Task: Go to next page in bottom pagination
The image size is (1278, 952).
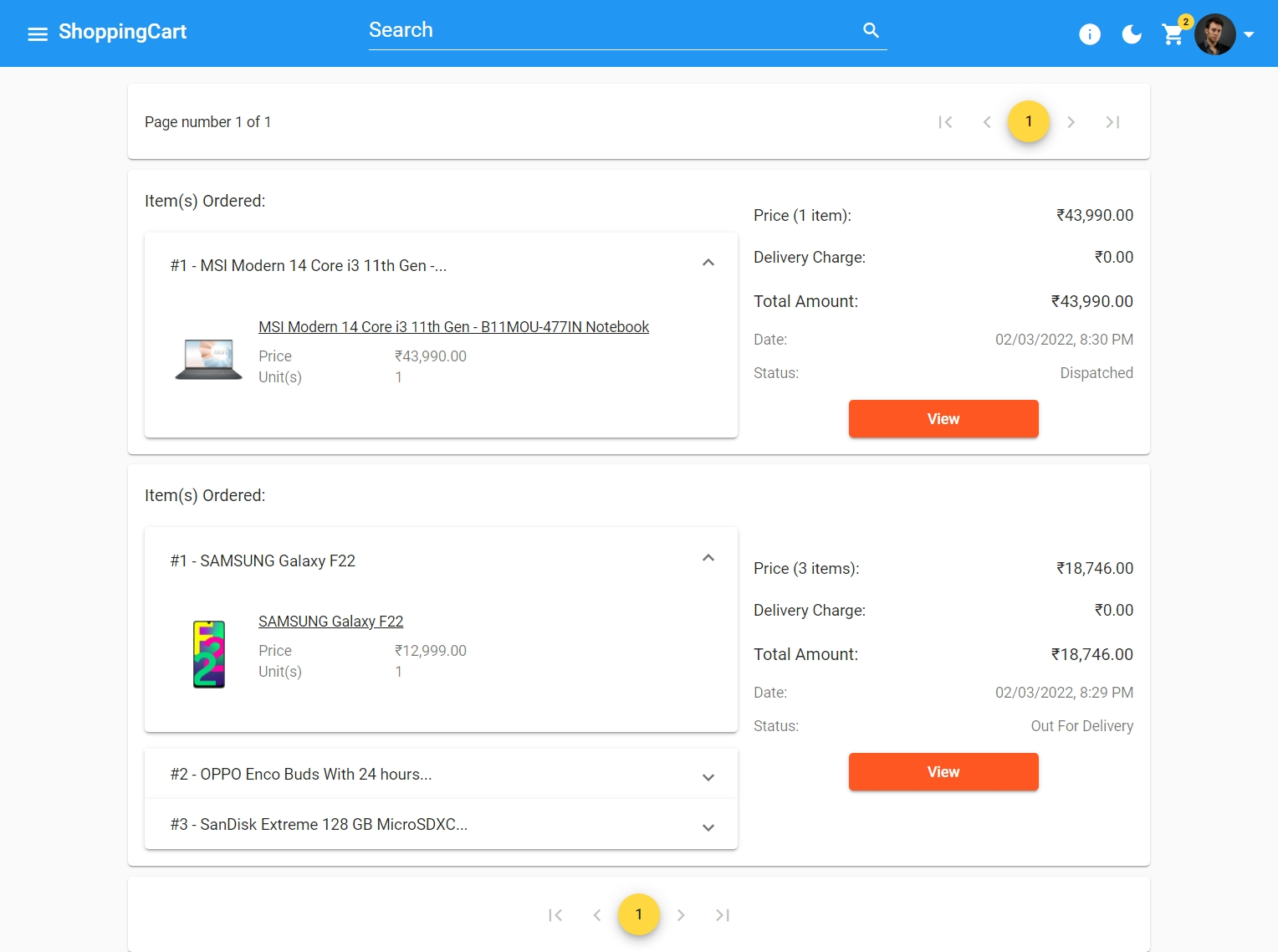Action: click(681, 915)
